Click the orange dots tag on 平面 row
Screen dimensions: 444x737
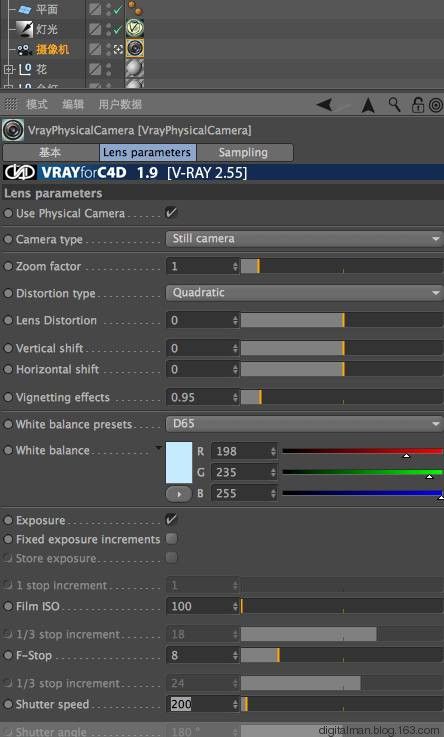click(x=135, y=8)
